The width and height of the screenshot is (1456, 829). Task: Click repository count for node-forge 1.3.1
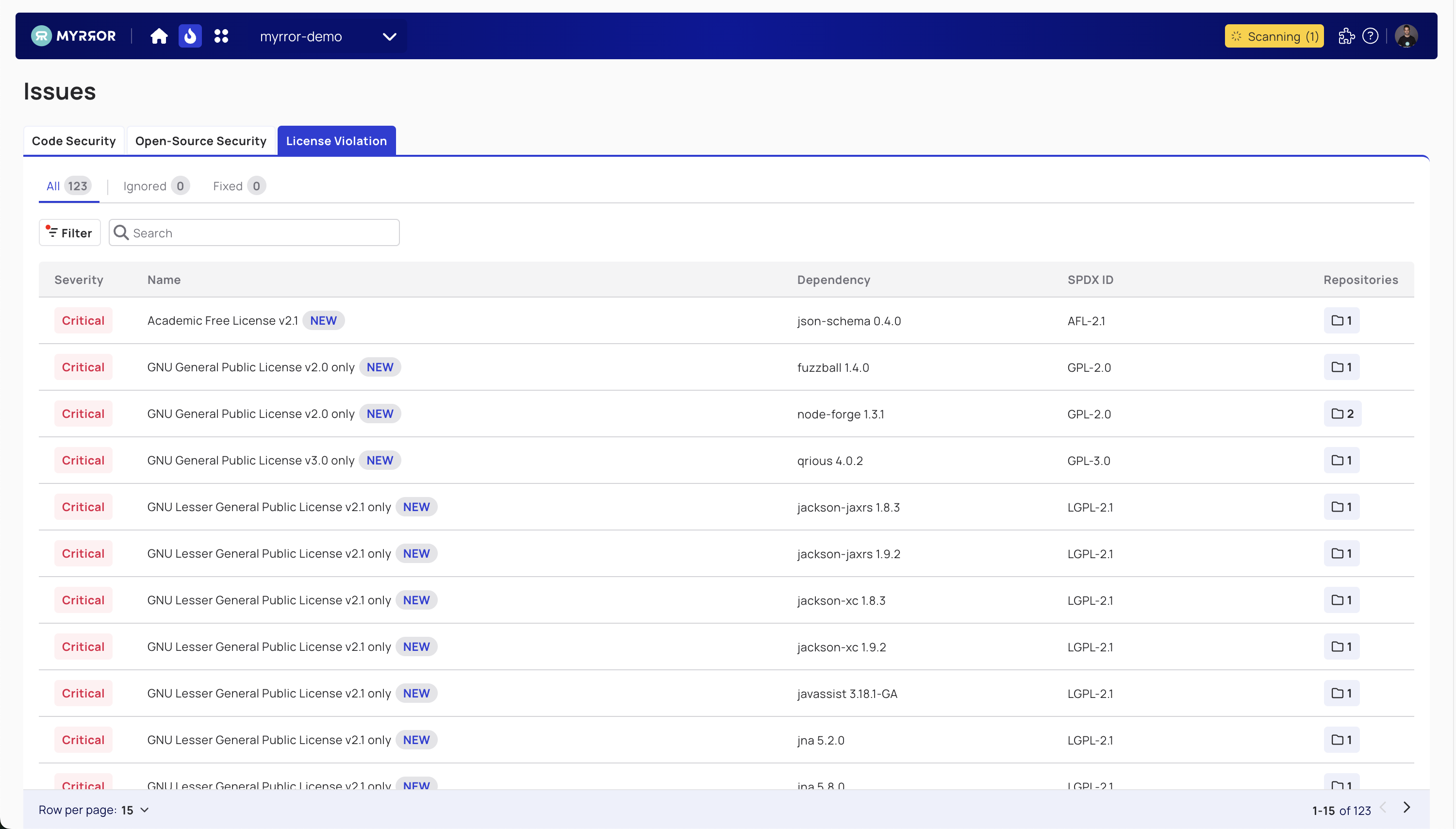[x=1341, y=413]
